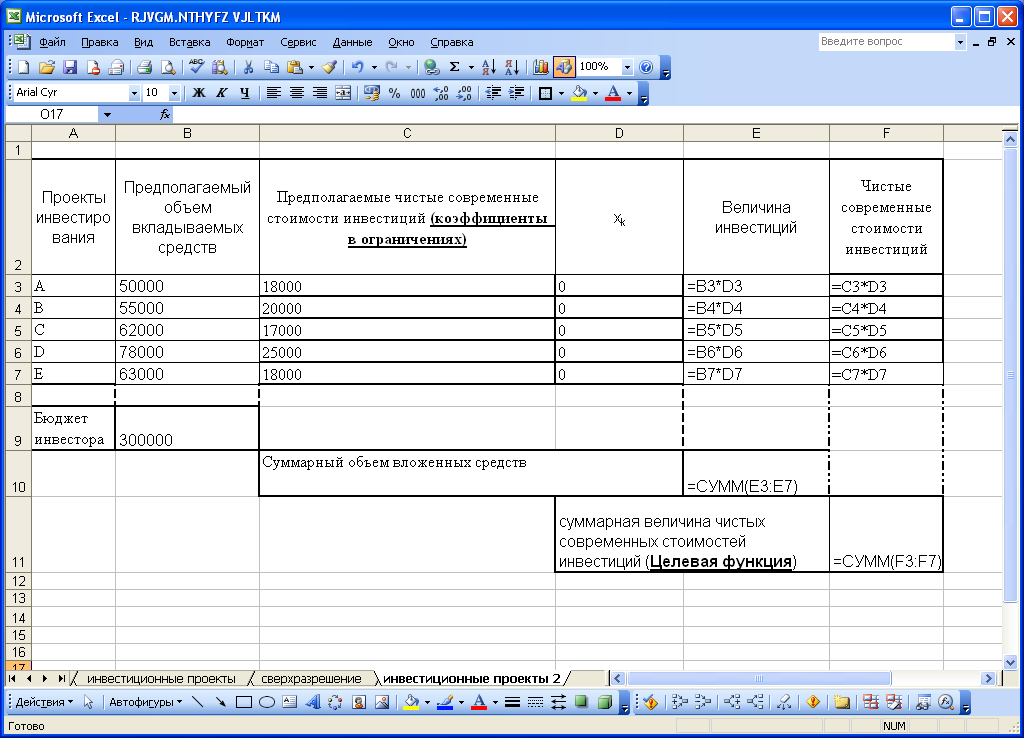Open the Правка menu
Screen dimensions: 1024x738
click(x=99, y=42)
